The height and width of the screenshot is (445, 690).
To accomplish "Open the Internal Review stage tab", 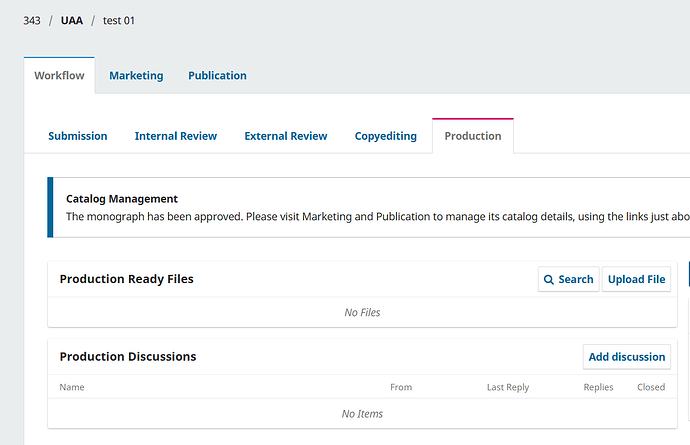I will pos(176,136).
